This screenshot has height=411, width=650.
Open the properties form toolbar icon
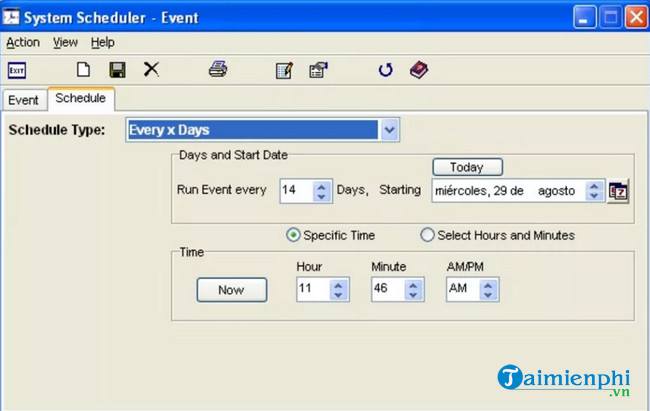pos(318,70)
